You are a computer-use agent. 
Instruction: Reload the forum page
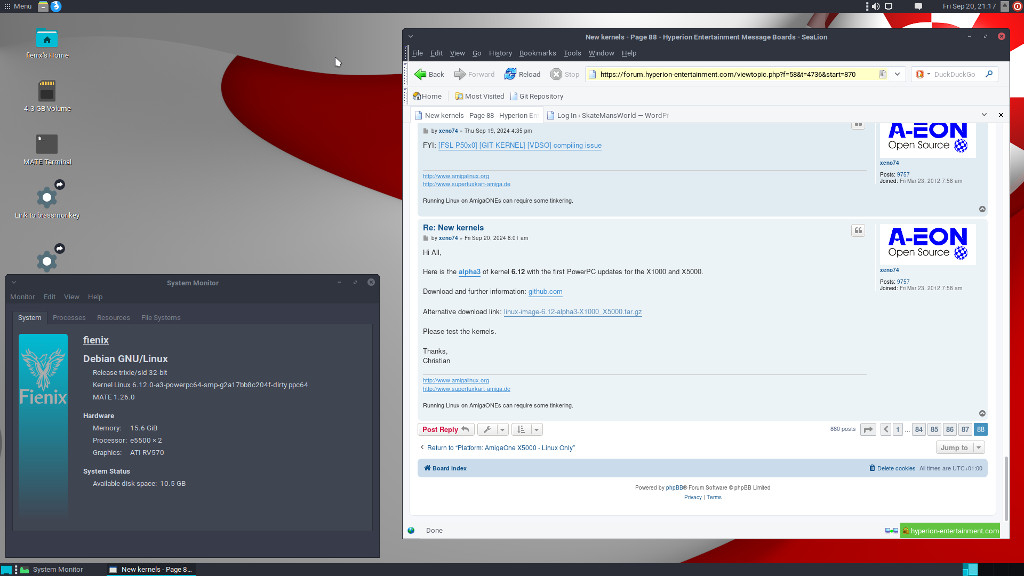coord(522,74)
